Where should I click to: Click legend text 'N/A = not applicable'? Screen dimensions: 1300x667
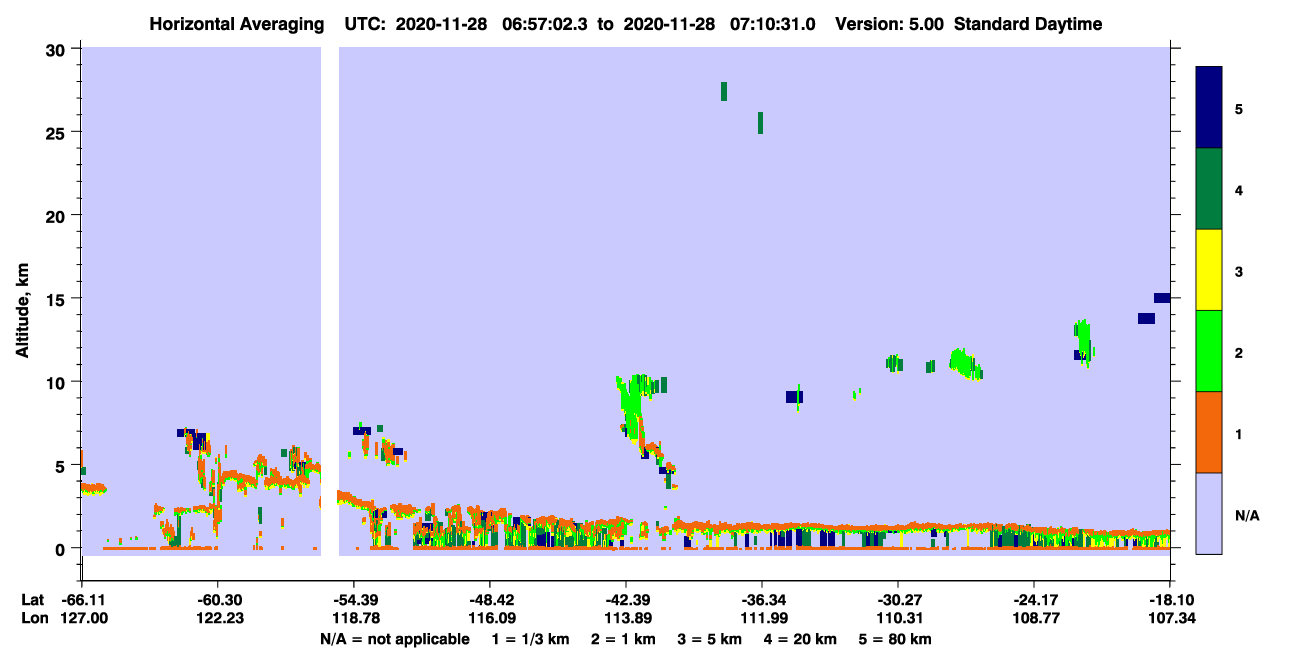(x=394, y=639)
